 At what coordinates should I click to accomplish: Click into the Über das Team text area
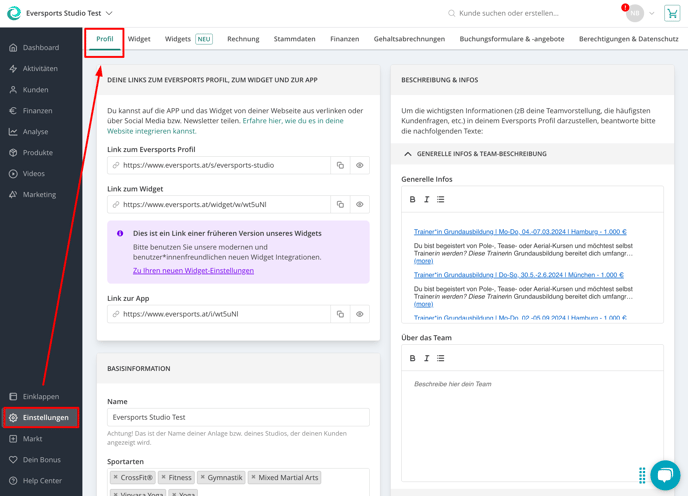pos(532,426)
